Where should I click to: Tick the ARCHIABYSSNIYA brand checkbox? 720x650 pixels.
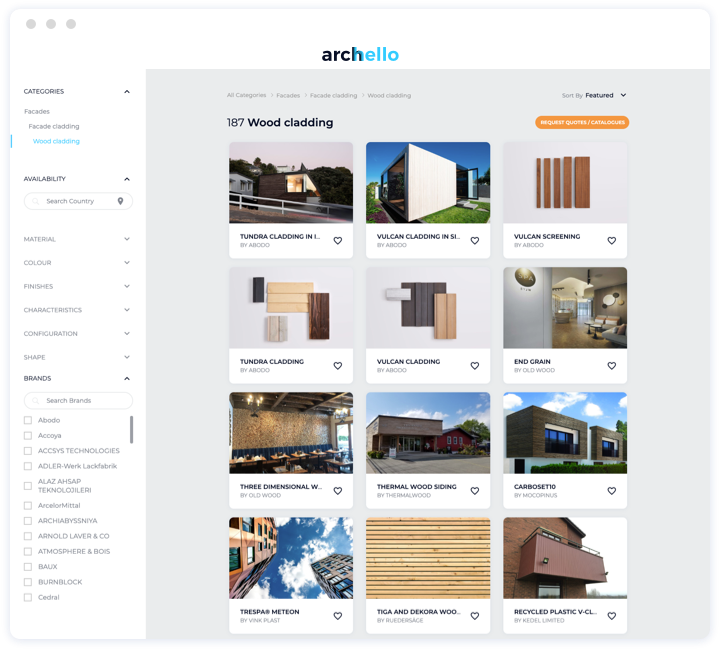[28, 521]
